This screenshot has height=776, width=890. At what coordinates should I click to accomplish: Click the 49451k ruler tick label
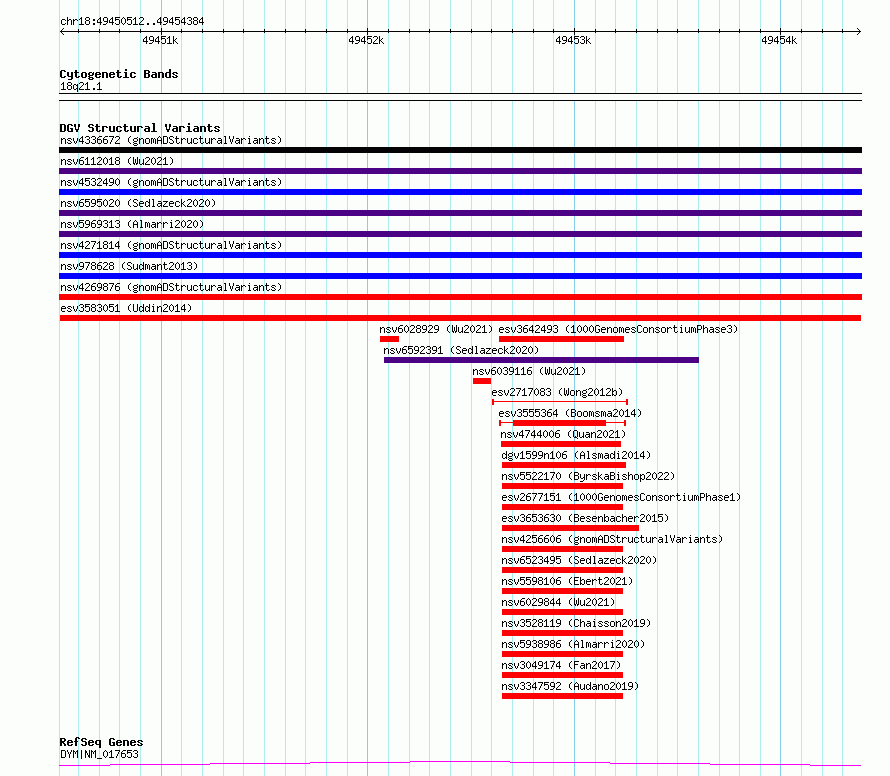(x=160, y=40)
